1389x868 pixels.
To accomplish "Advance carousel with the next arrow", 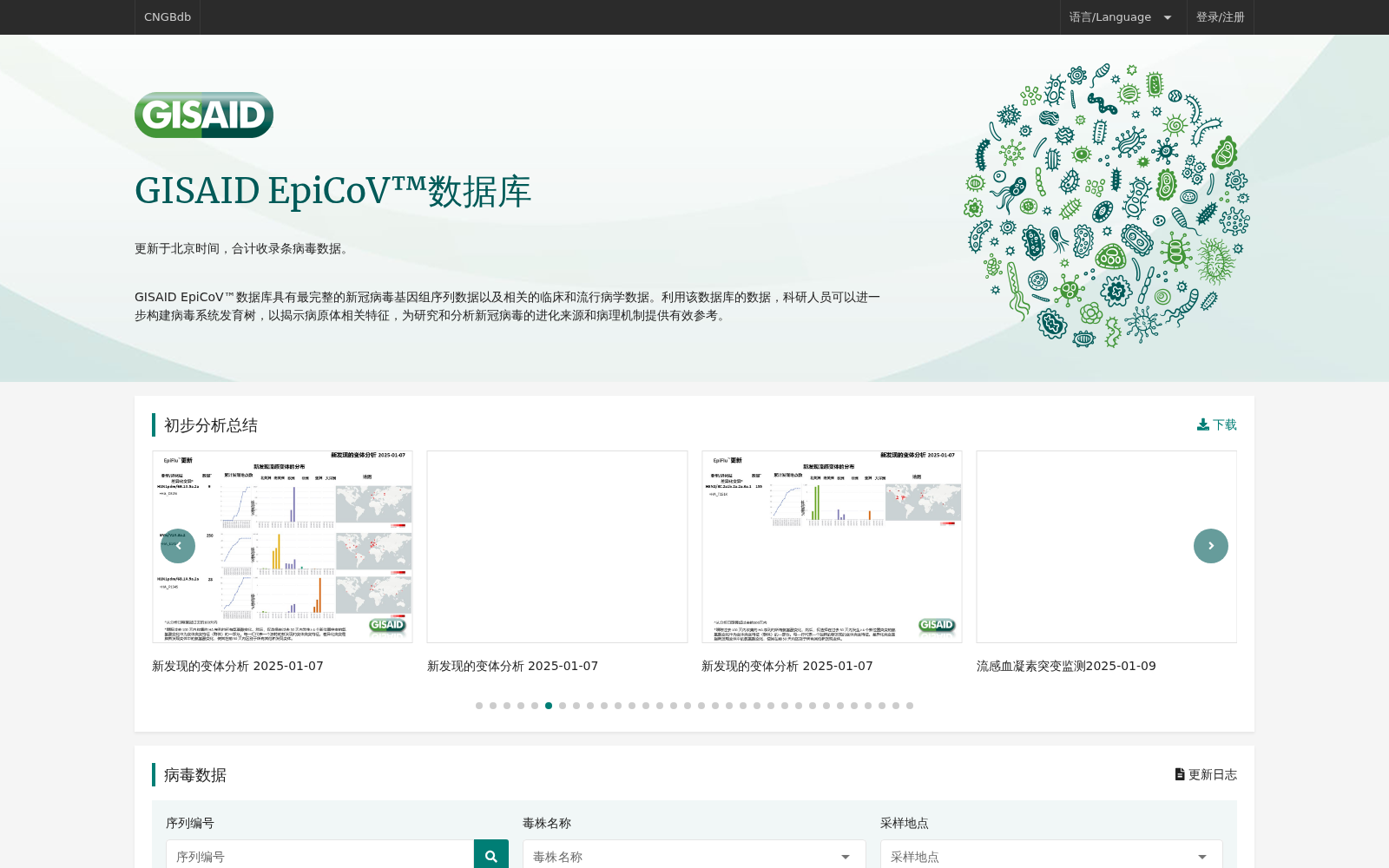I will tap(1211, 546).
